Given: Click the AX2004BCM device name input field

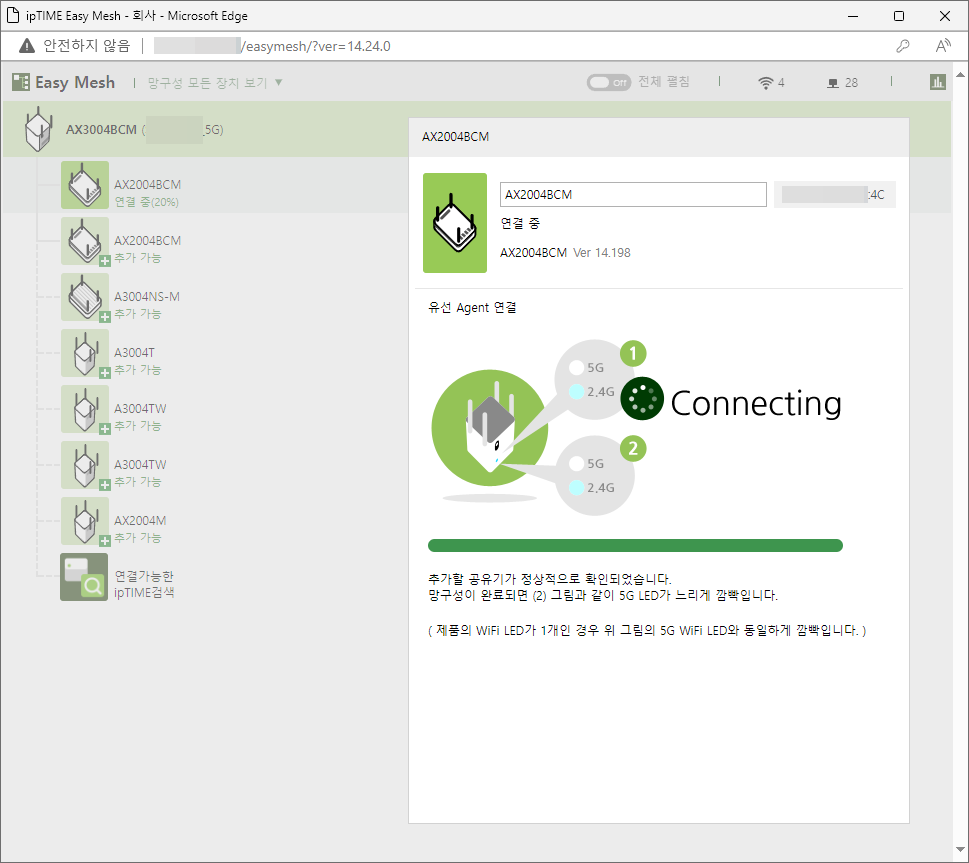Looking at the screenshot, I should click(x=633, y=195).
